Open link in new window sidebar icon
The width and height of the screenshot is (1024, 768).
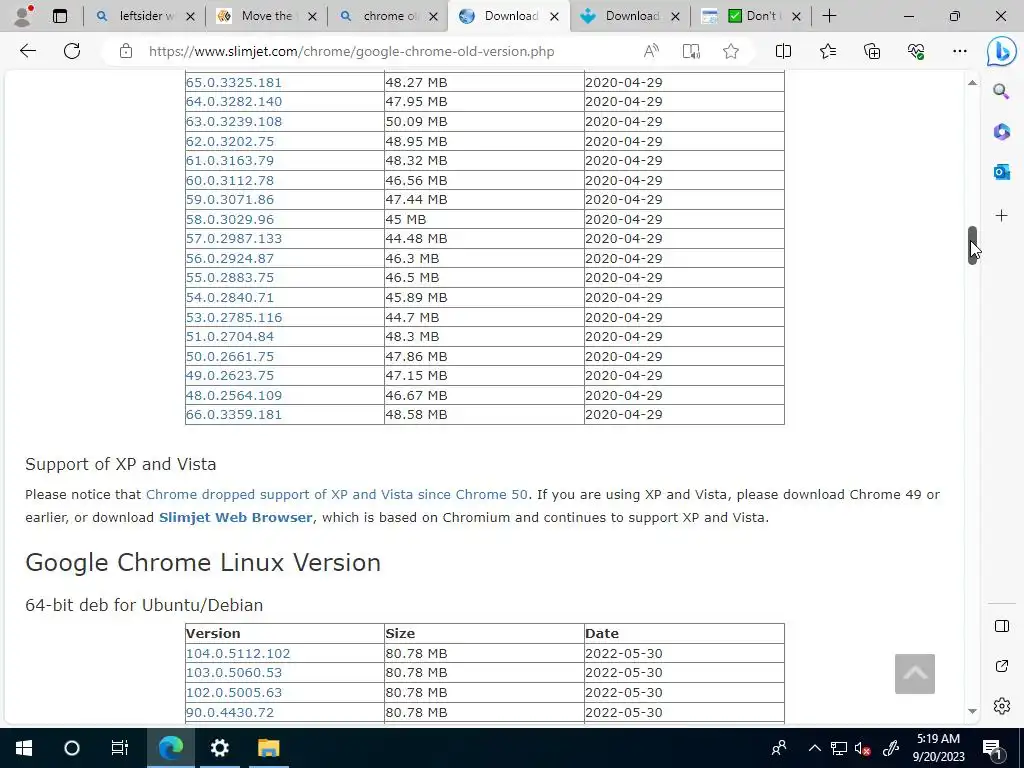(x=1002, y=666)
